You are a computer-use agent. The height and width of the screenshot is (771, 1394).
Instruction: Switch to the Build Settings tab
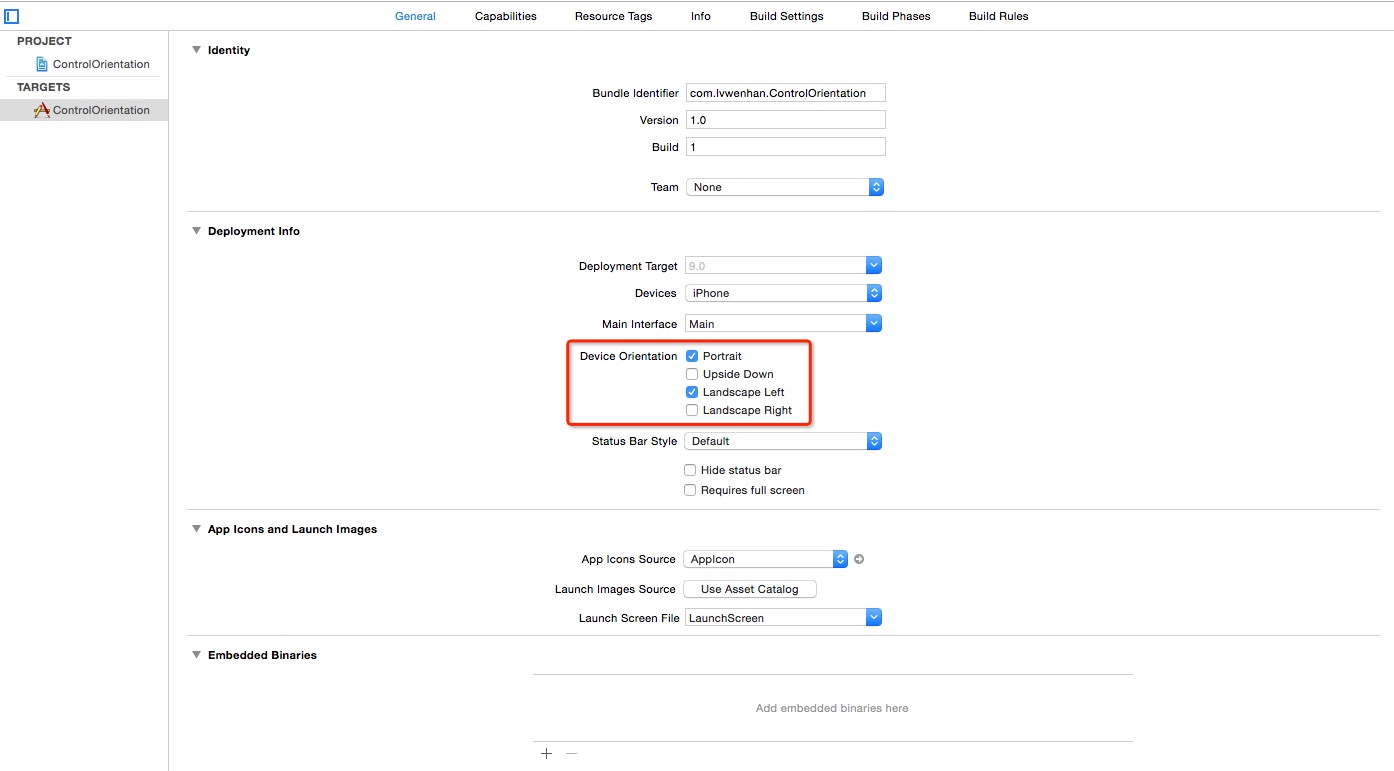point(786,16)
